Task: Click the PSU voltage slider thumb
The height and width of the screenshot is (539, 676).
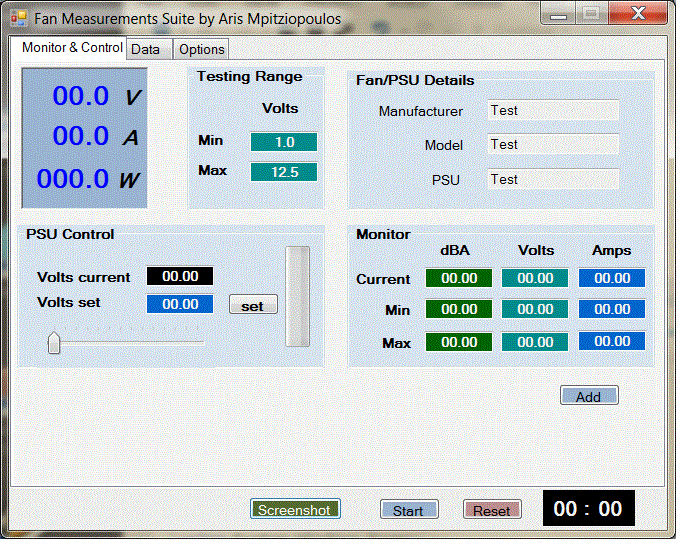Action: [x=54, y=342]
